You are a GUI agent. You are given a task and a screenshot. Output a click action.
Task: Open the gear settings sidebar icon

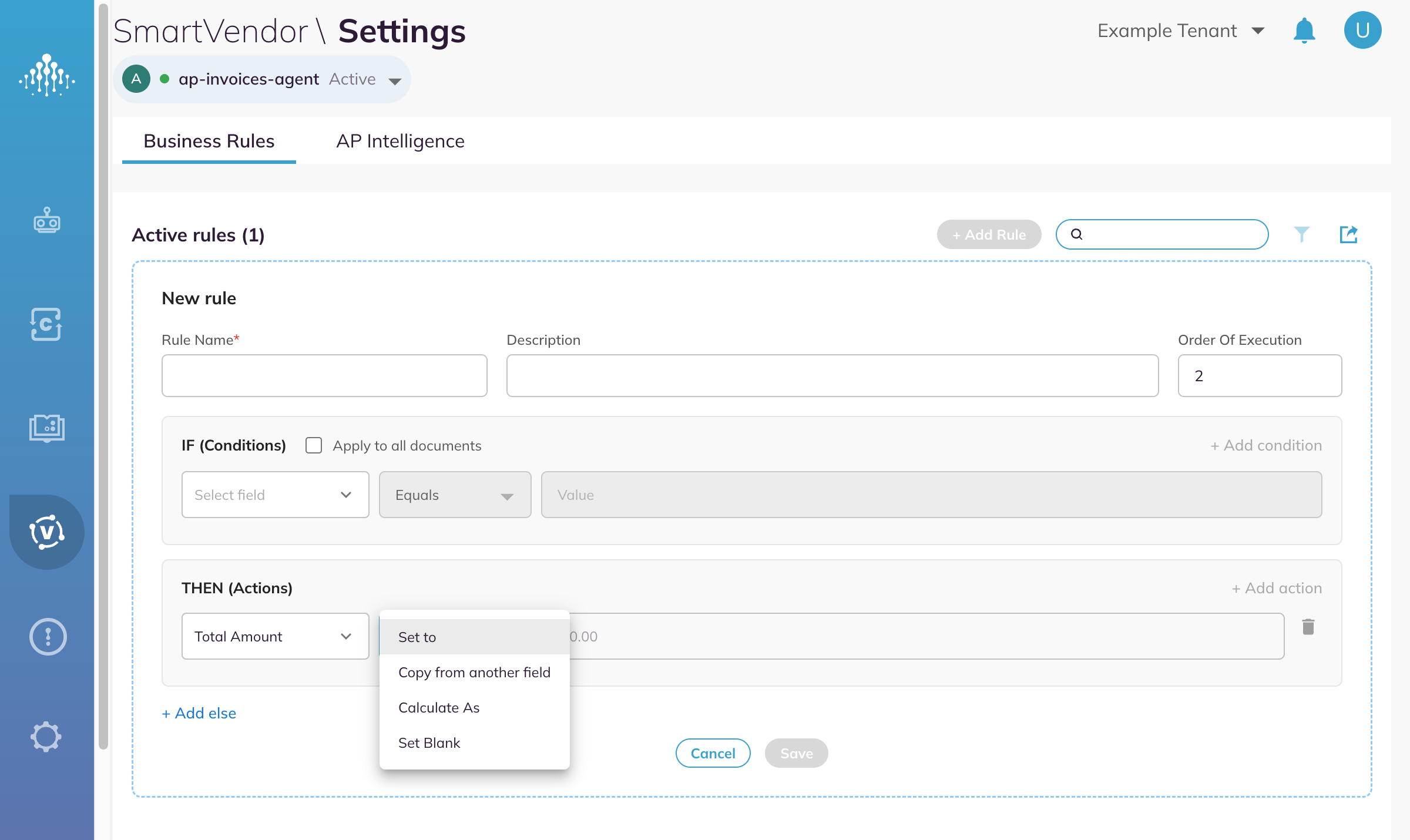pos(46,737)
